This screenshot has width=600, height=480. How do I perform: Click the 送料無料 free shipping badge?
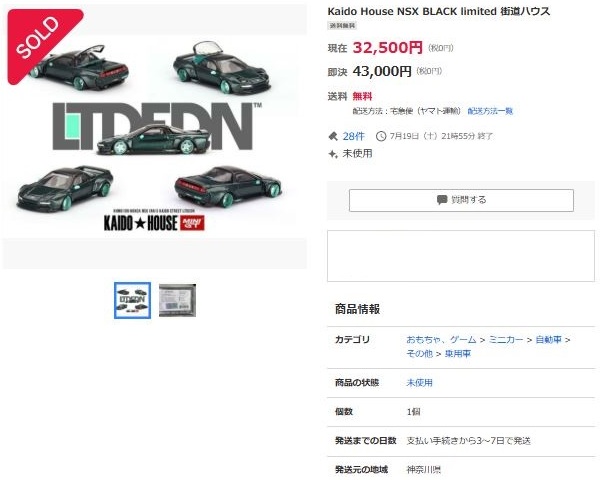tap(342, 26)
